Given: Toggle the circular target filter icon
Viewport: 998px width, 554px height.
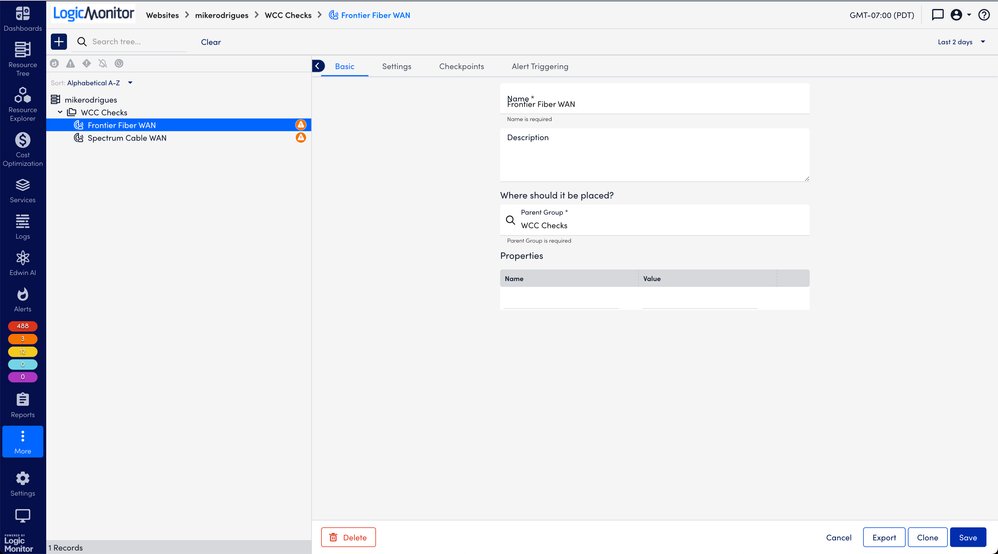Looking at the screenshot, I should 119,64.
